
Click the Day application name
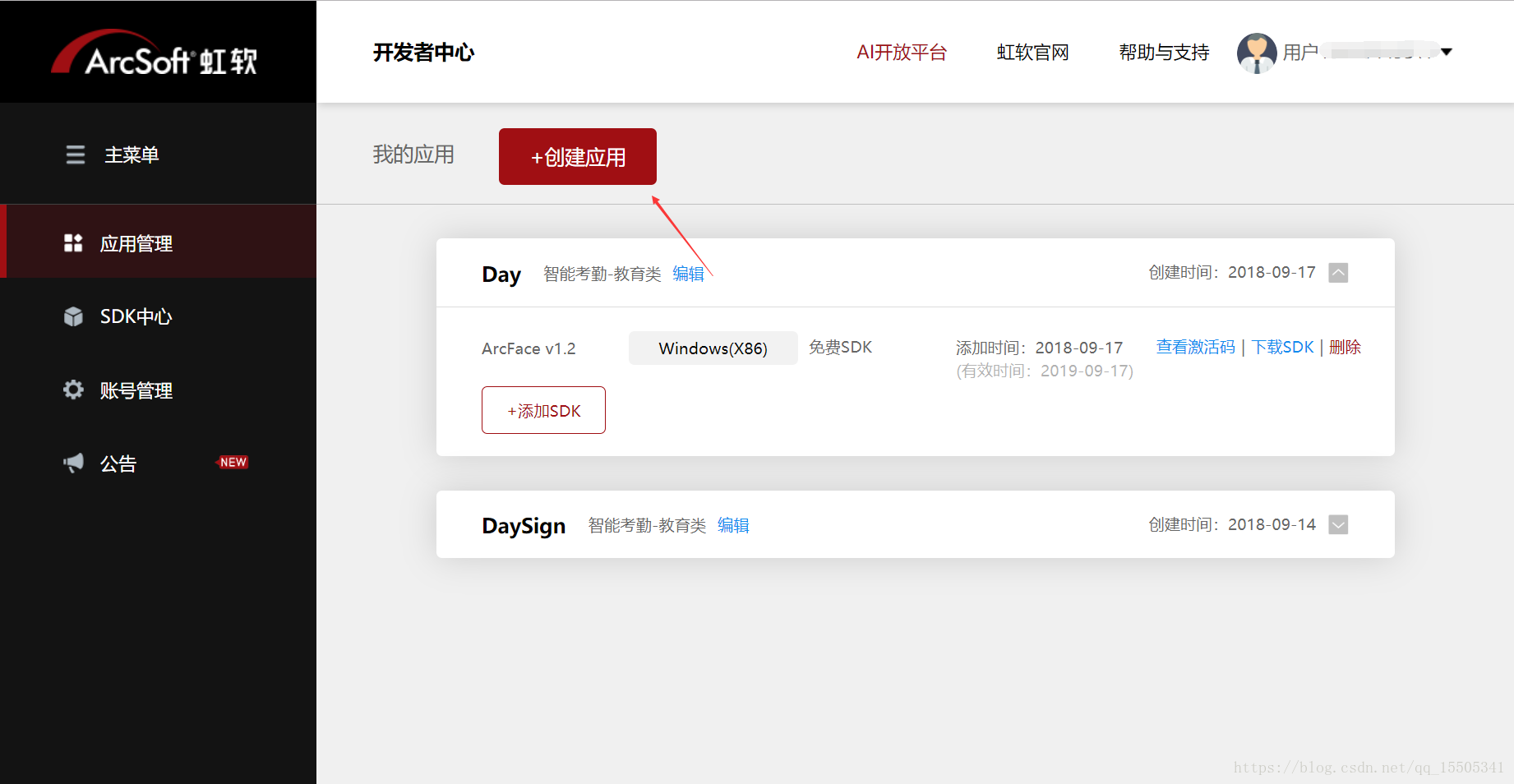501,274
